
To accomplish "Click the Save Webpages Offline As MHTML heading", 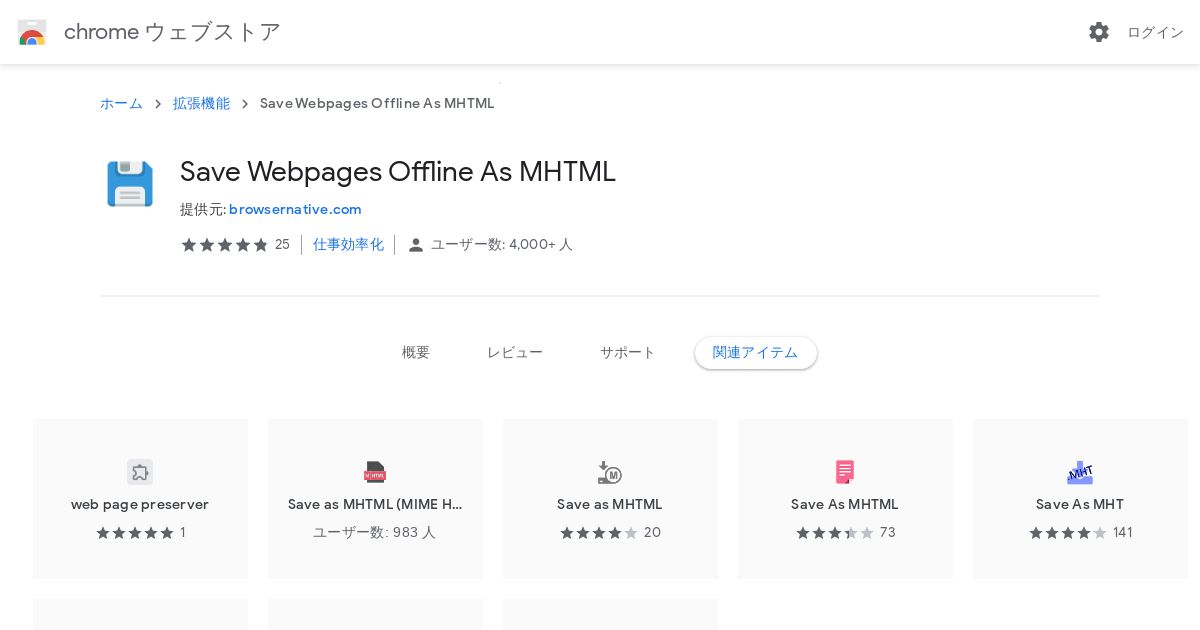I will click(x=398, y=172).
